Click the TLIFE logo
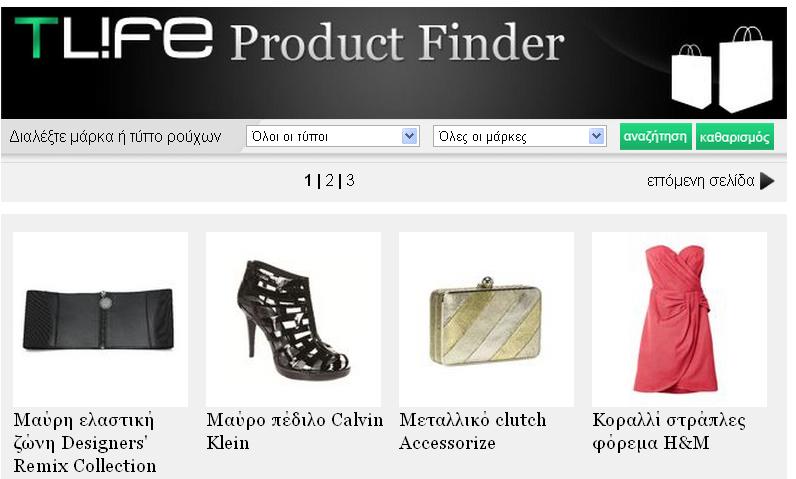This screenshot has width=796, height=479. click(x=113, y=38)
